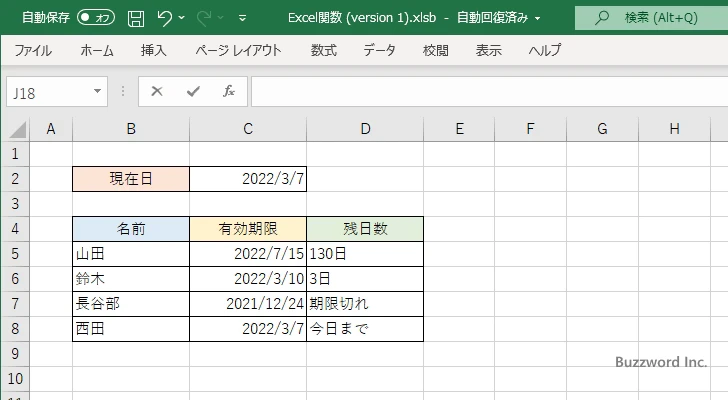728x400 pixels.
Task: Click the search magnifier icon
Action: 602,18
